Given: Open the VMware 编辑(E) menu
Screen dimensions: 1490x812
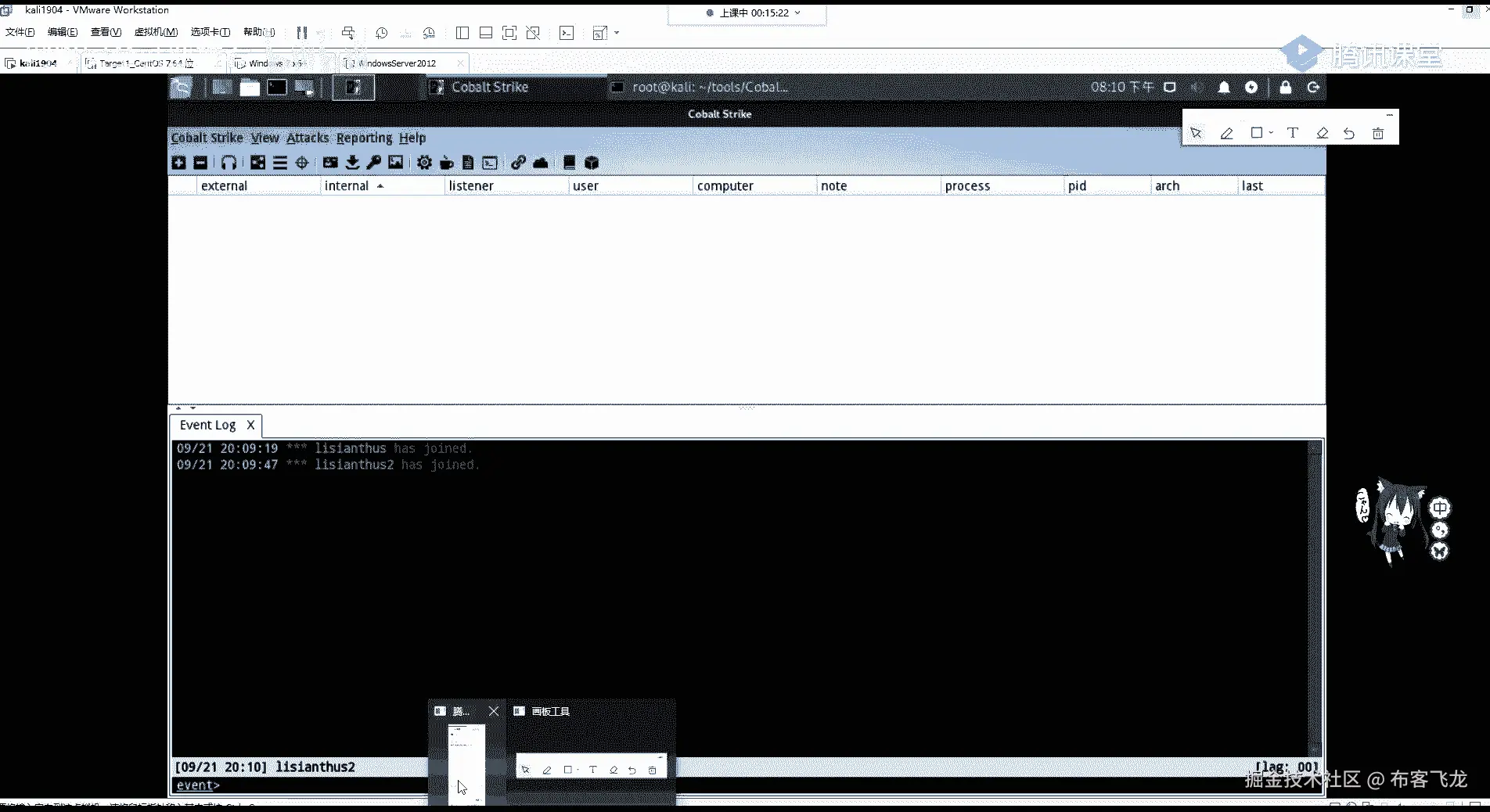Looking at the screenshot, I should point(63,32).
